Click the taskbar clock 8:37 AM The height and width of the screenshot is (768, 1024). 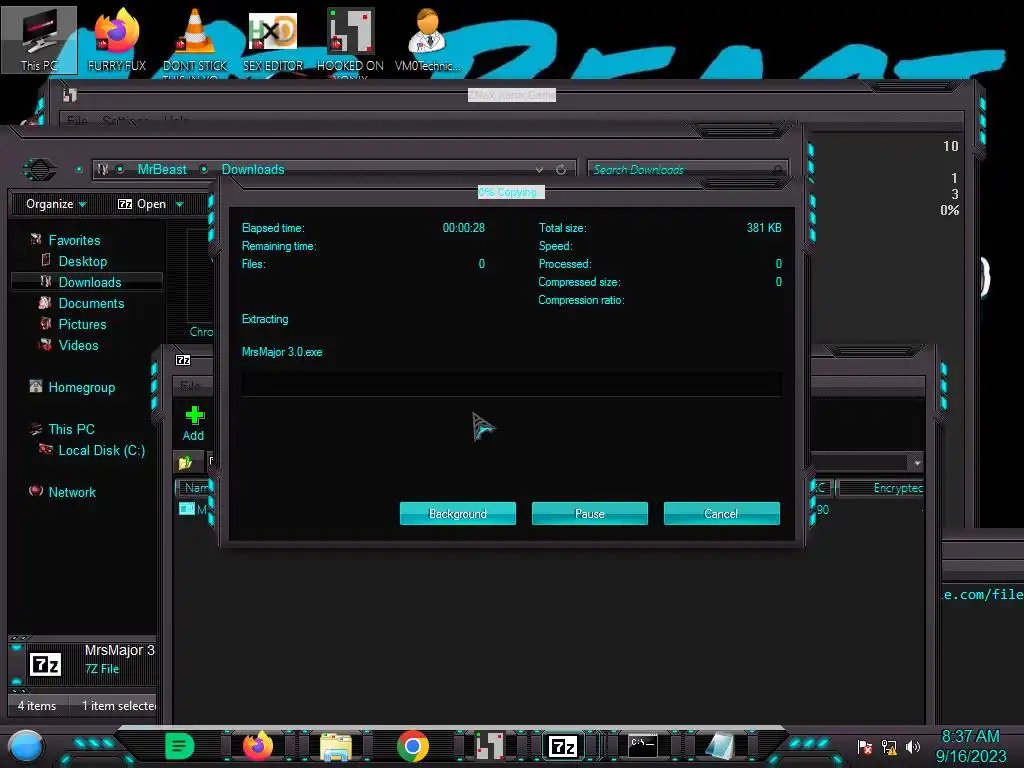[971, 737]
